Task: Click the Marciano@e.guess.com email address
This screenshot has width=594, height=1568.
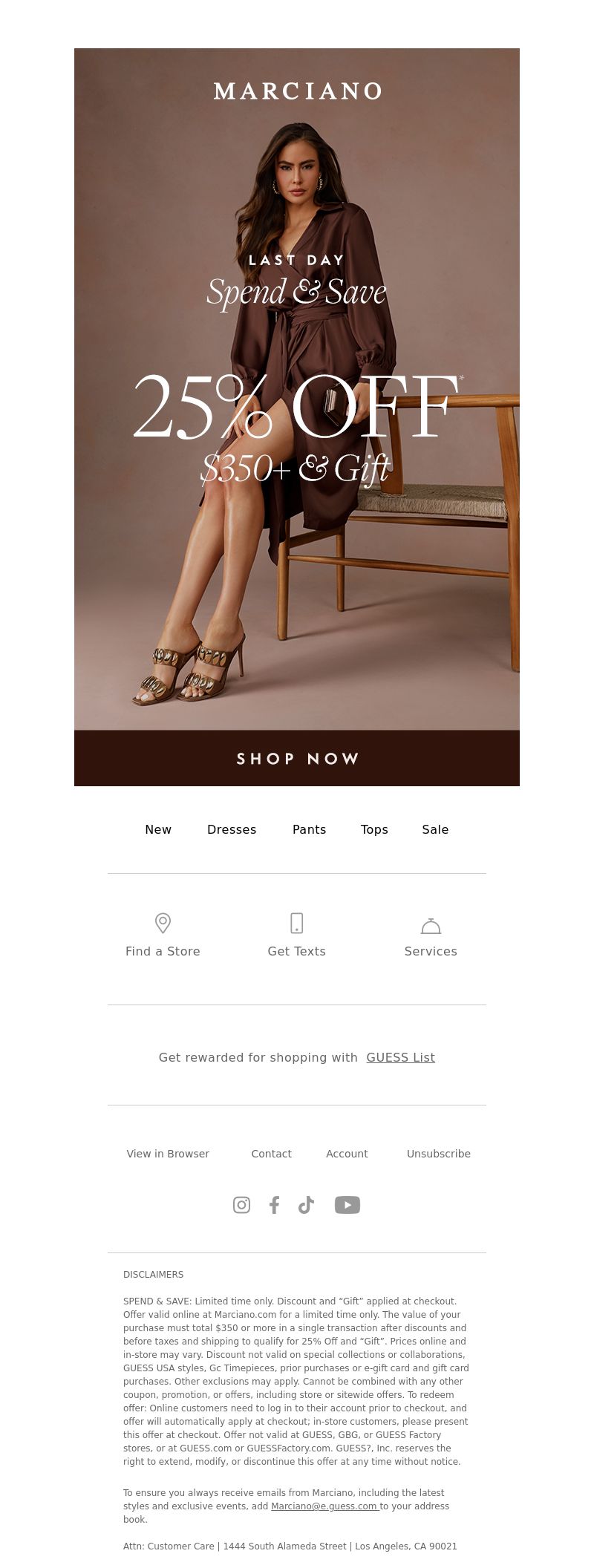Action: 324,1506
